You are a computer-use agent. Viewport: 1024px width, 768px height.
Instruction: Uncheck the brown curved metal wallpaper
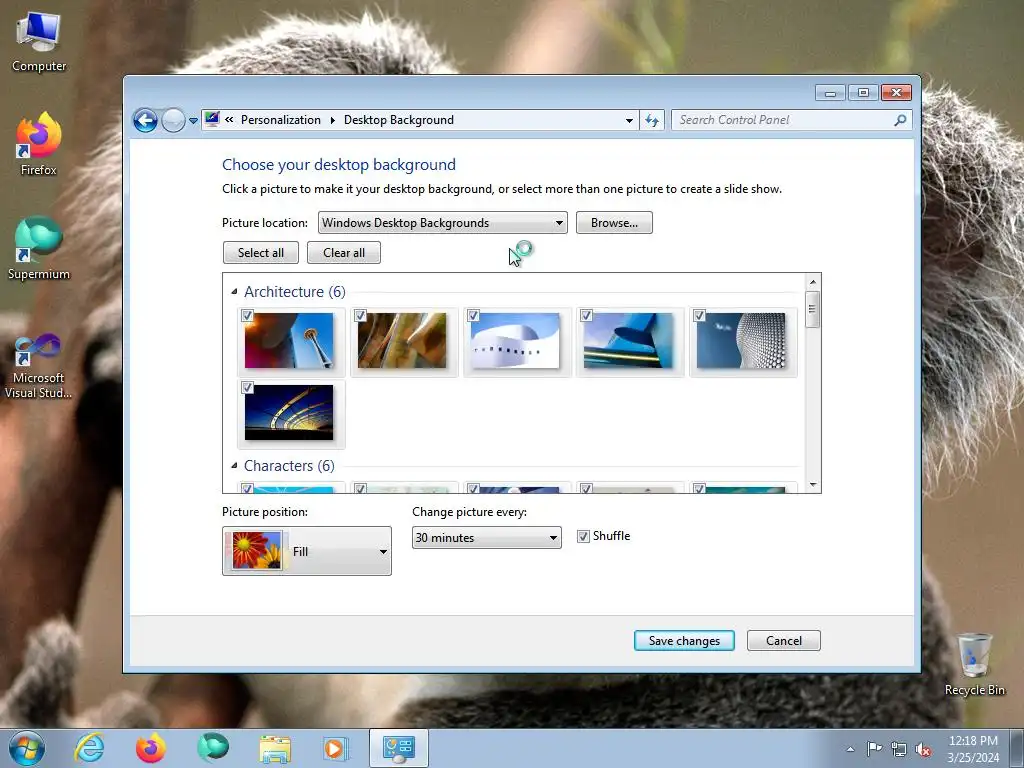point(360,315)
